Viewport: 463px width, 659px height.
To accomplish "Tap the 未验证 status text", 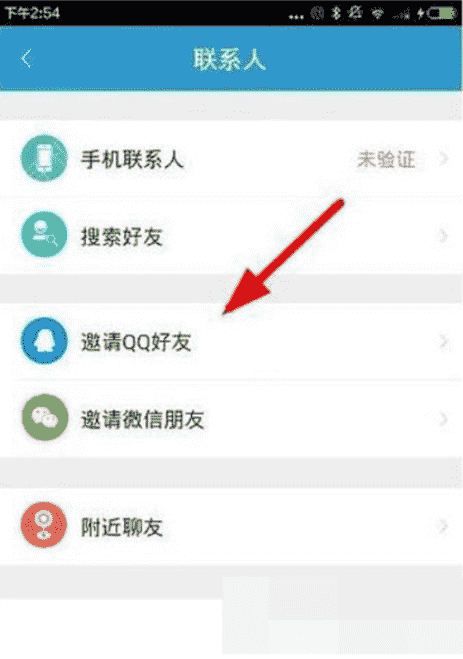I will tap(386, 159).
